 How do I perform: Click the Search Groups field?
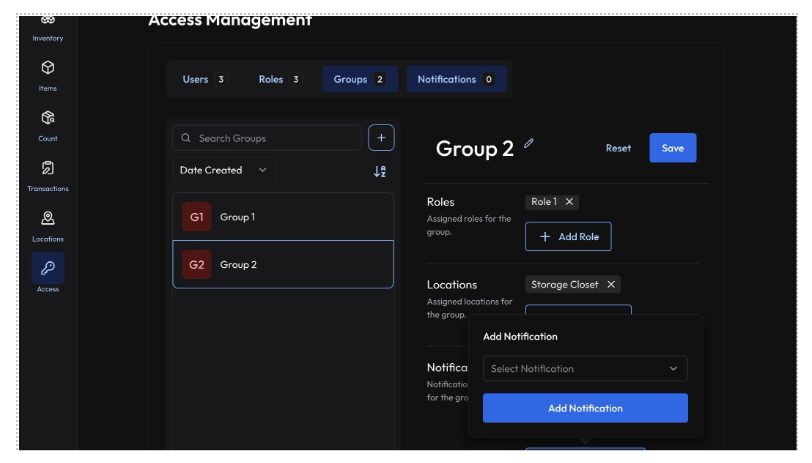[x=267, y=138]
